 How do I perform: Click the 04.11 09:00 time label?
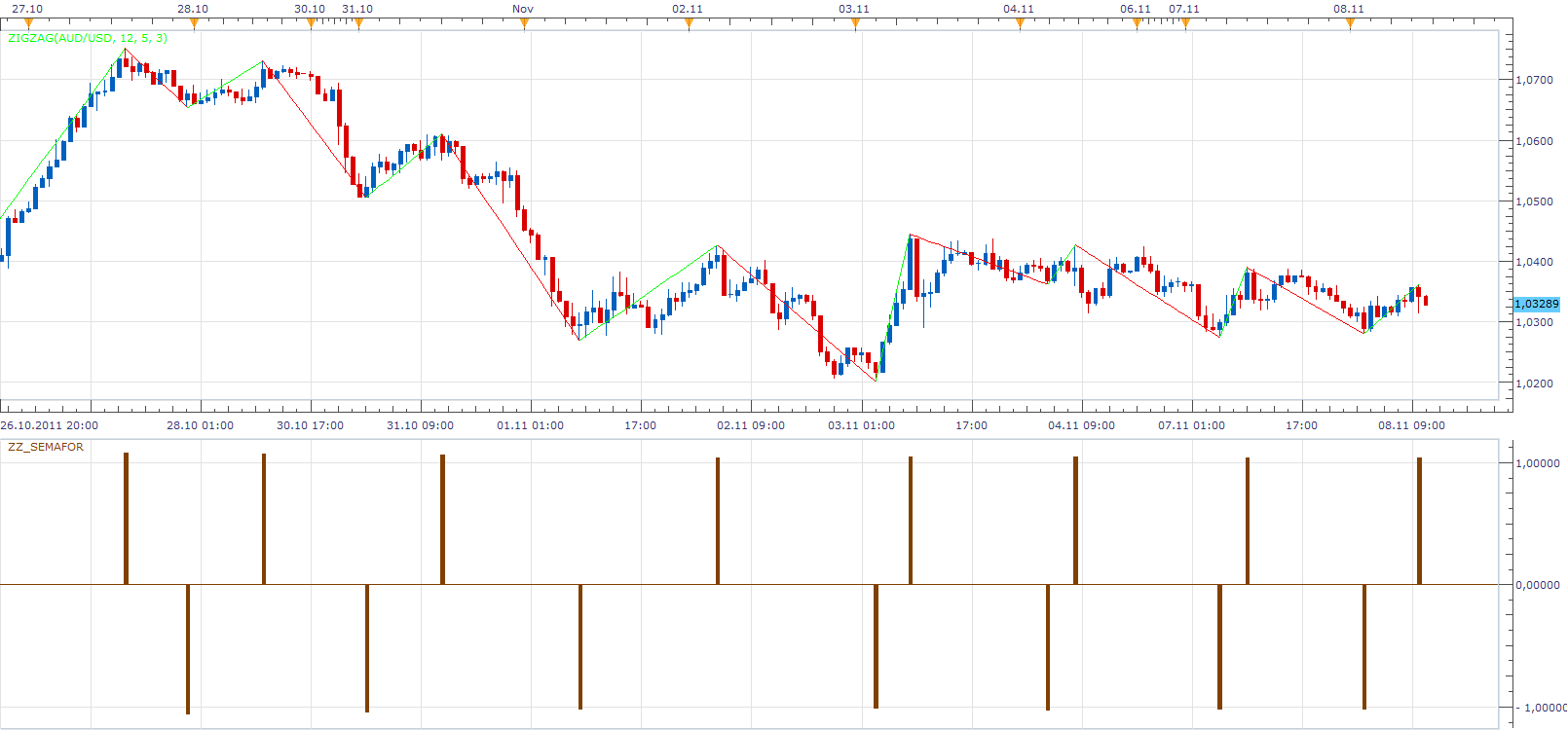point(1081,425)
